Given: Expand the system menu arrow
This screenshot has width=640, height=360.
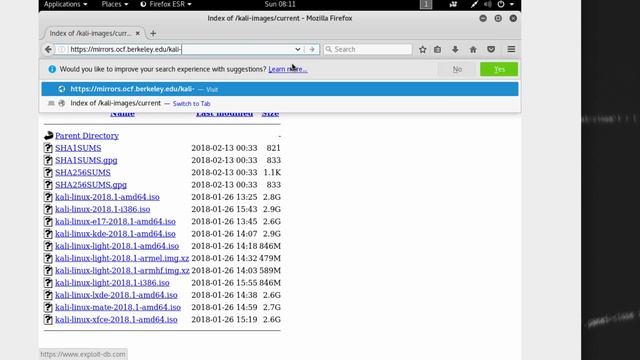Looking at the screenshot, I should [x=512, y=4].
